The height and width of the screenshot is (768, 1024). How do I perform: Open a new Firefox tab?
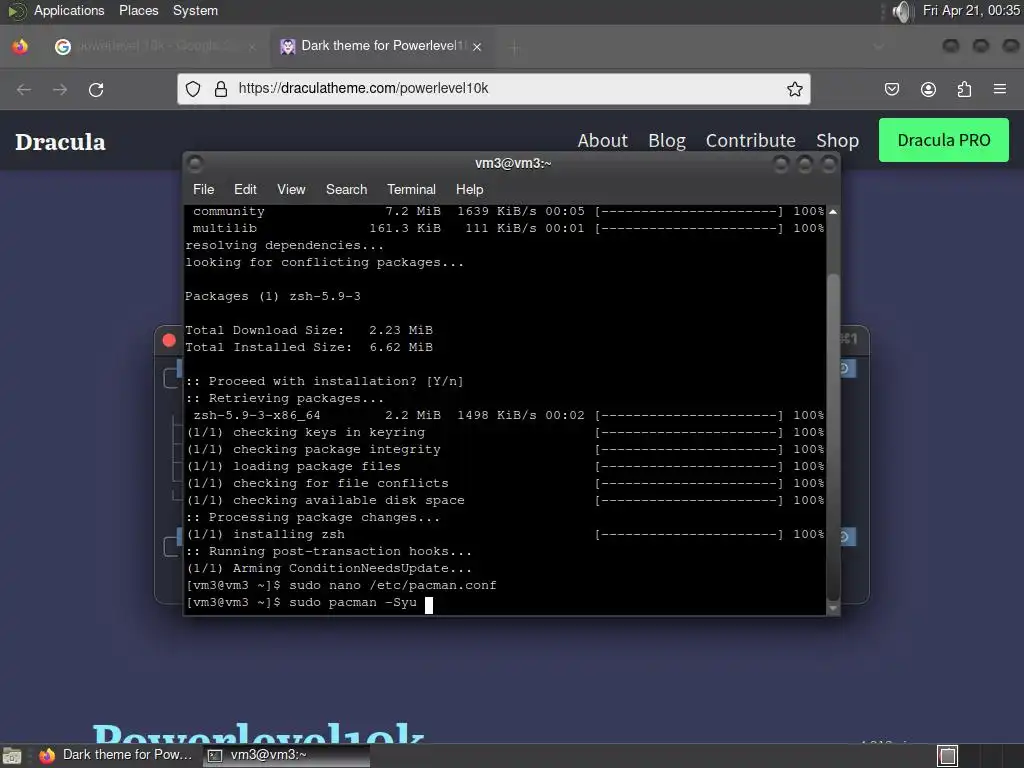point(515,47)
